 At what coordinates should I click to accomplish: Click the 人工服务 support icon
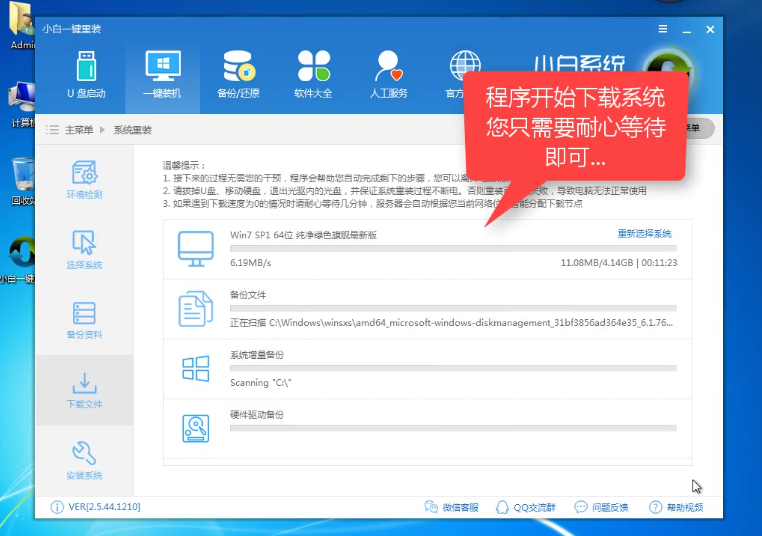[388, 75]
